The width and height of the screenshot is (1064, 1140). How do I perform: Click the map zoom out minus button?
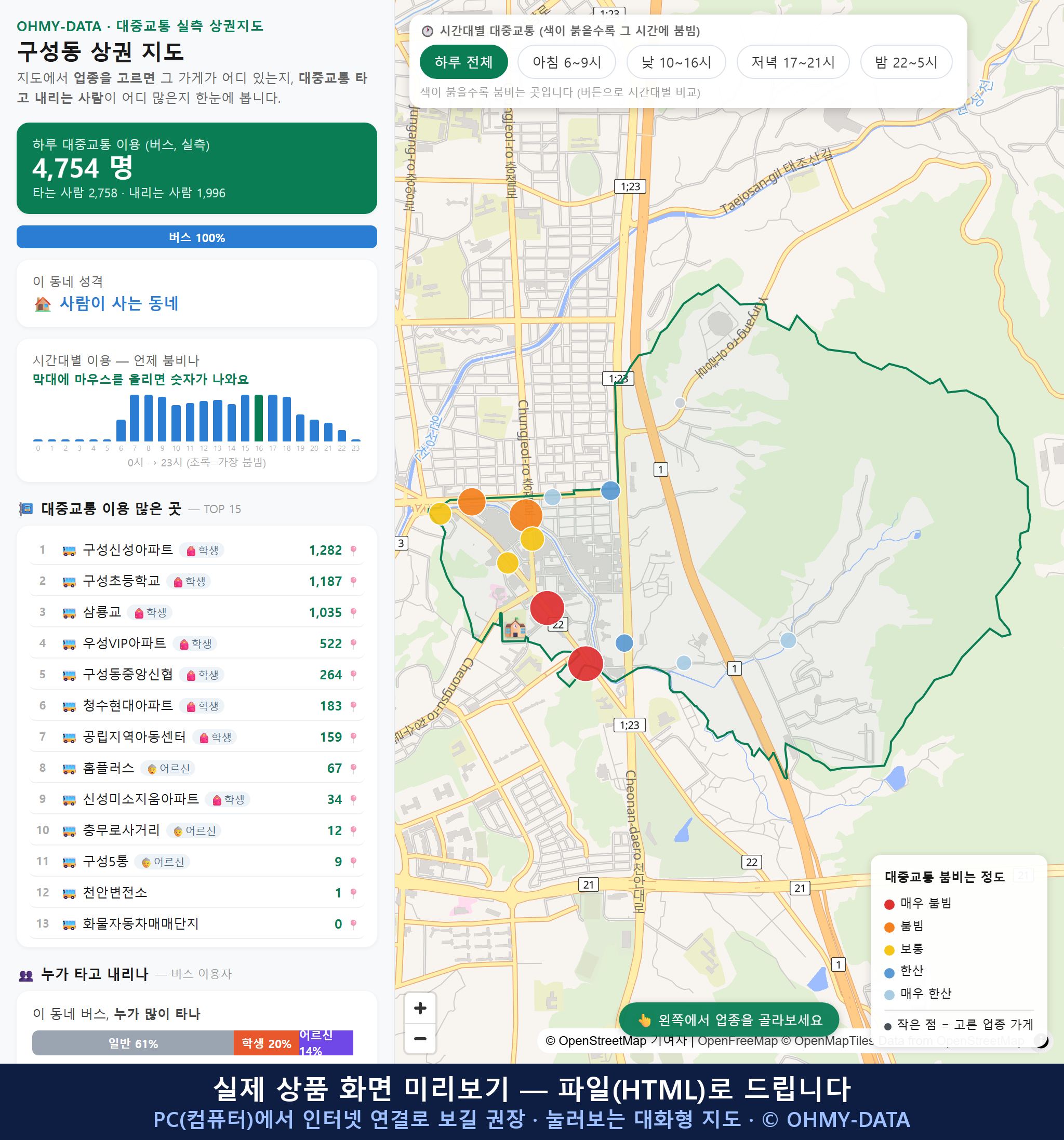coord(420,1039)
